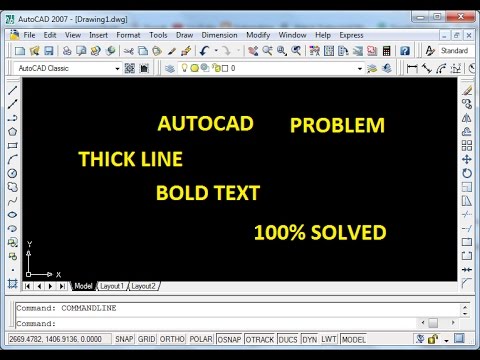The width and height of the screenshot is (480, 360).
Task: Open status bar tray menu arrow
Action: (x=446, y=340)
